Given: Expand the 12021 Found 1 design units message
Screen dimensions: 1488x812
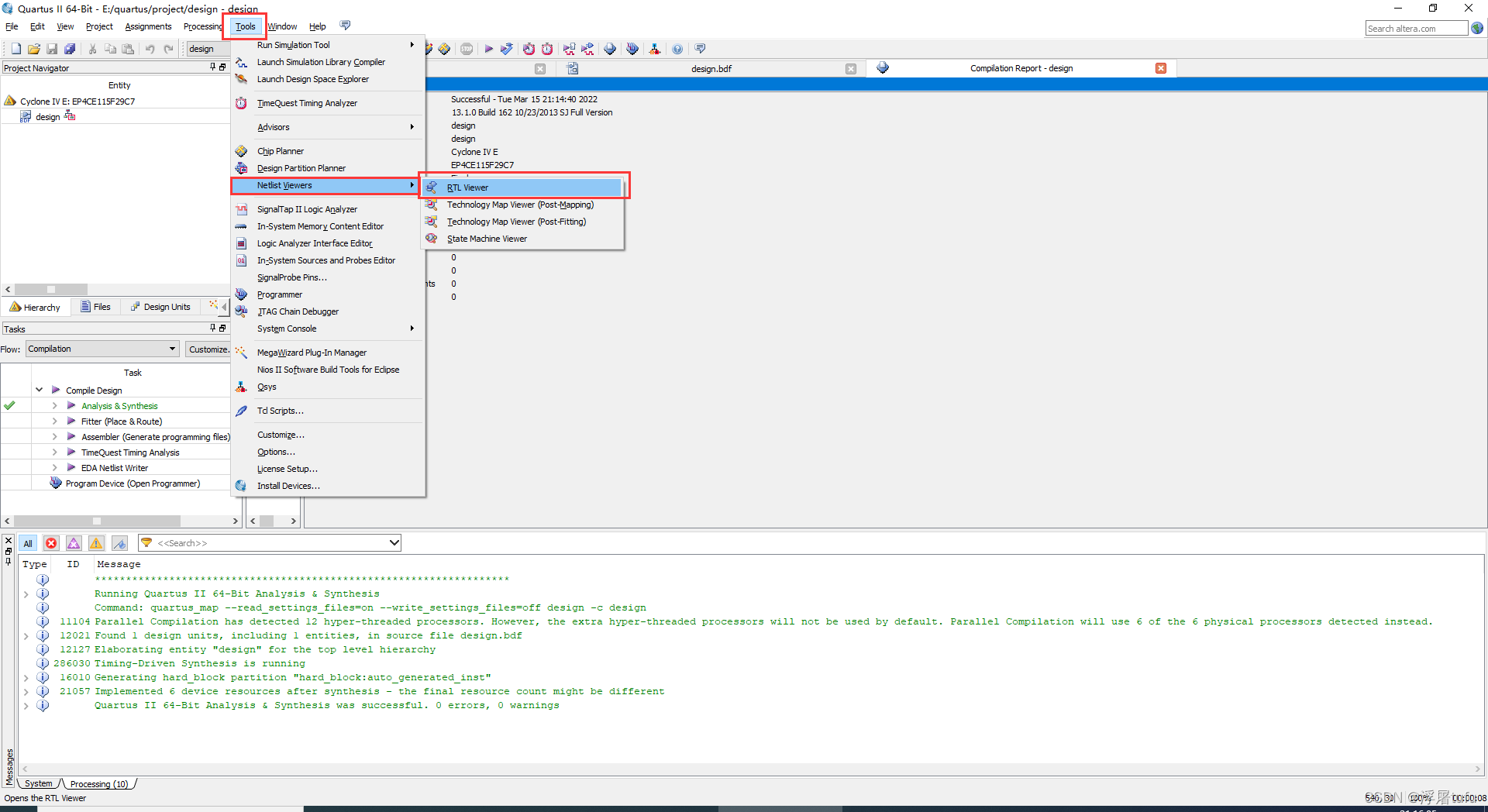Looking at the screenshot, I should click(26, 636).
